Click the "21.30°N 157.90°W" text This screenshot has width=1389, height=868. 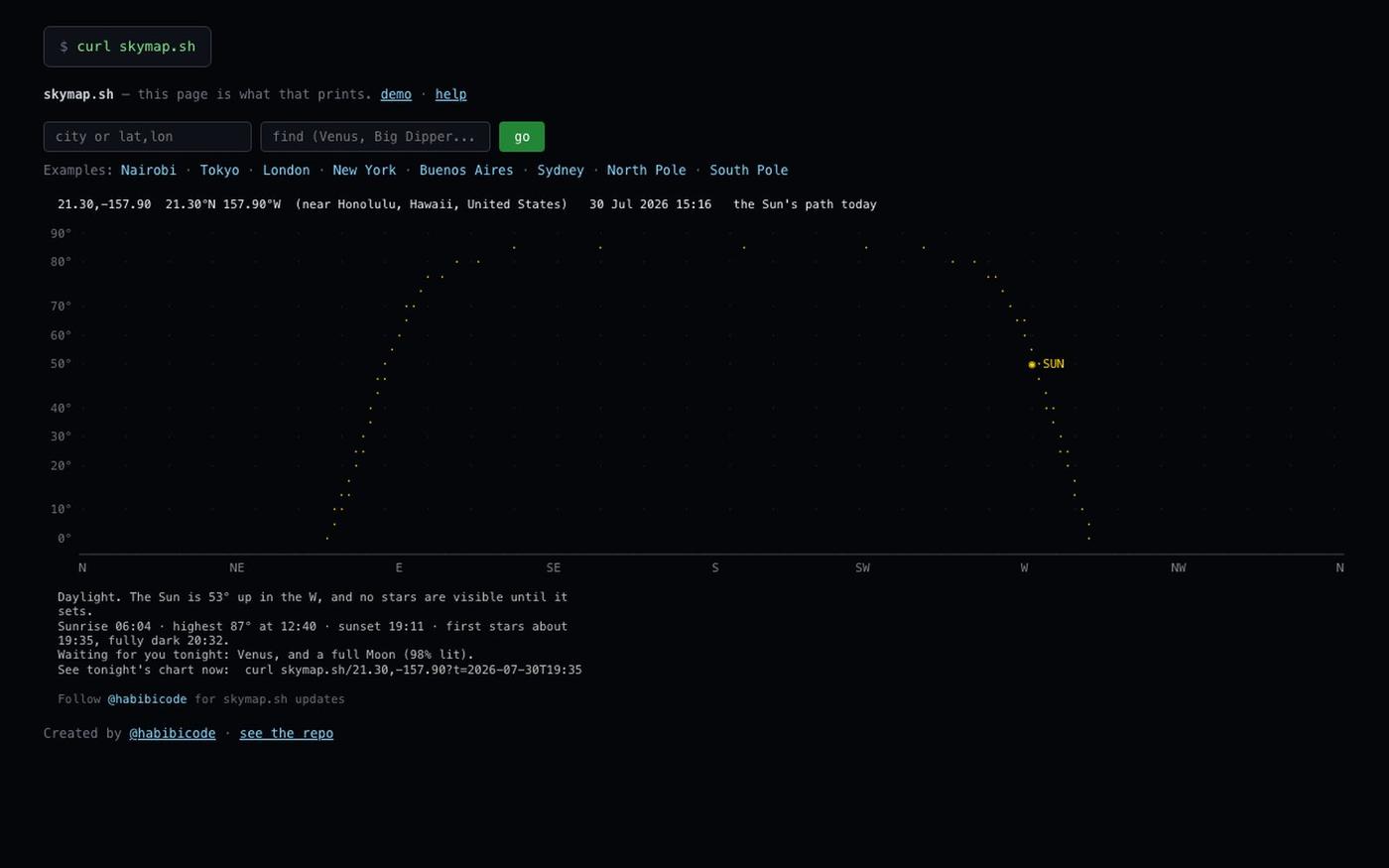click(223, 204)
